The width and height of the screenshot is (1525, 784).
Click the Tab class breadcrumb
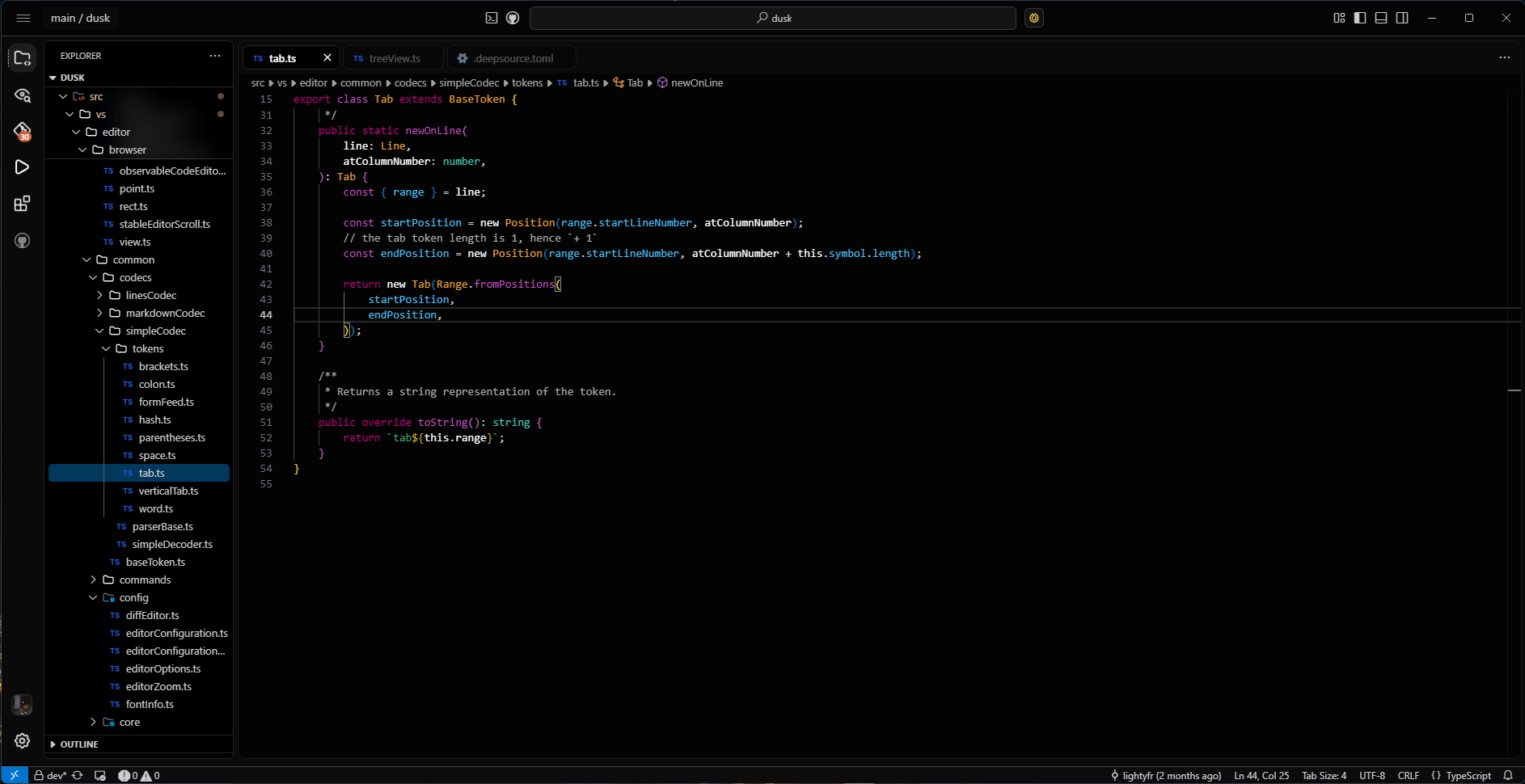pyautogui.click(x=628, y=82)
